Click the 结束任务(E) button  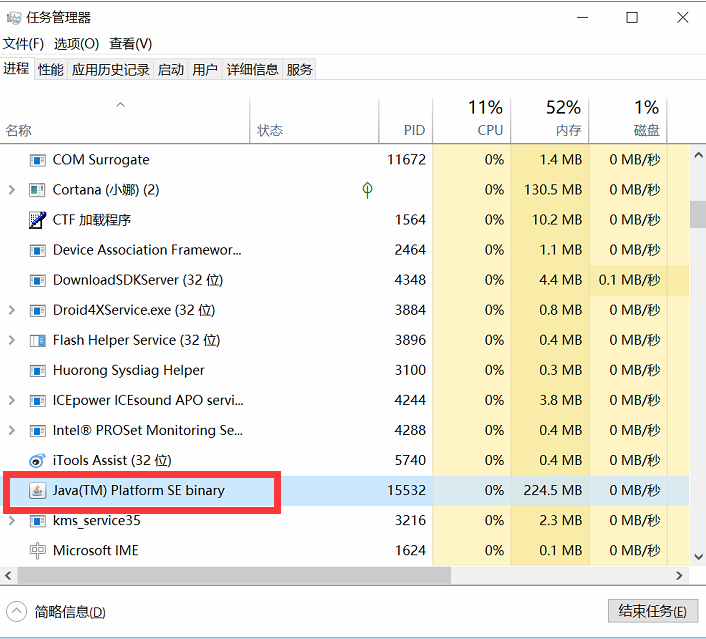[x=652, y=611]
